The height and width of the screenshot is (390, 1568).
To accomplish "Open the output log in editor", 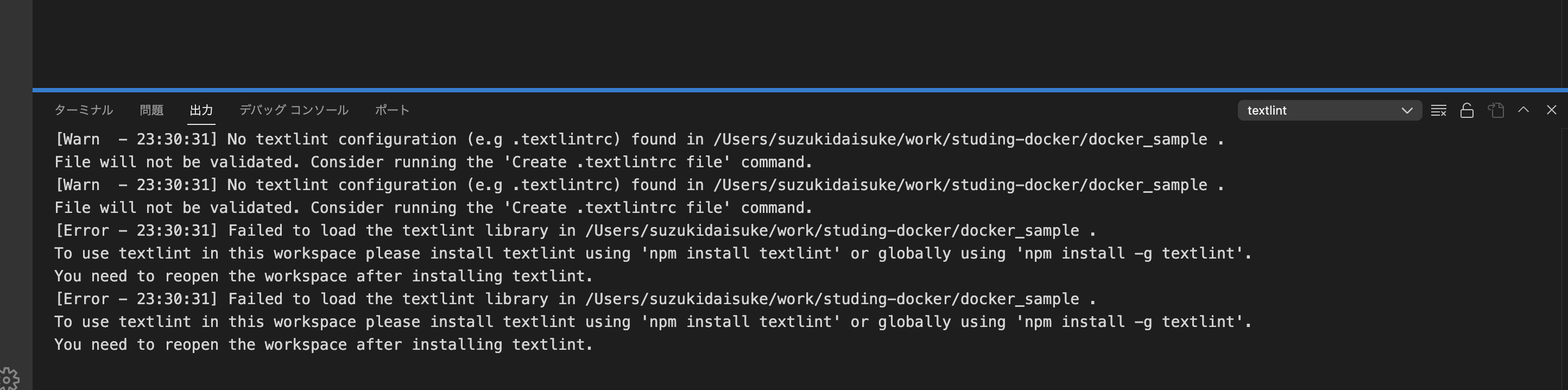I will coord(1496,110).
